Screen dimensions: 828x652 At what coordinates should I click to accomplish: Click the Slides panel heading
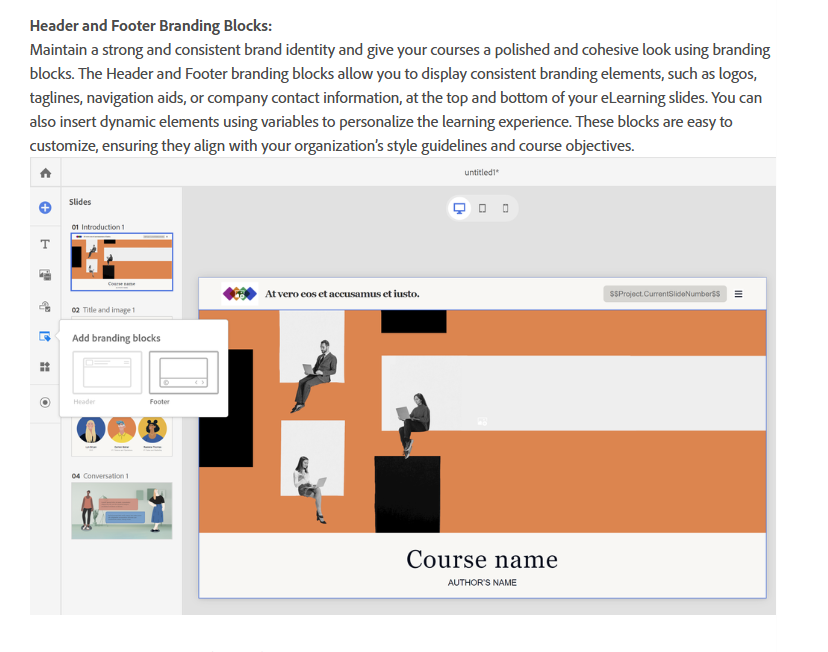(78, 202)
